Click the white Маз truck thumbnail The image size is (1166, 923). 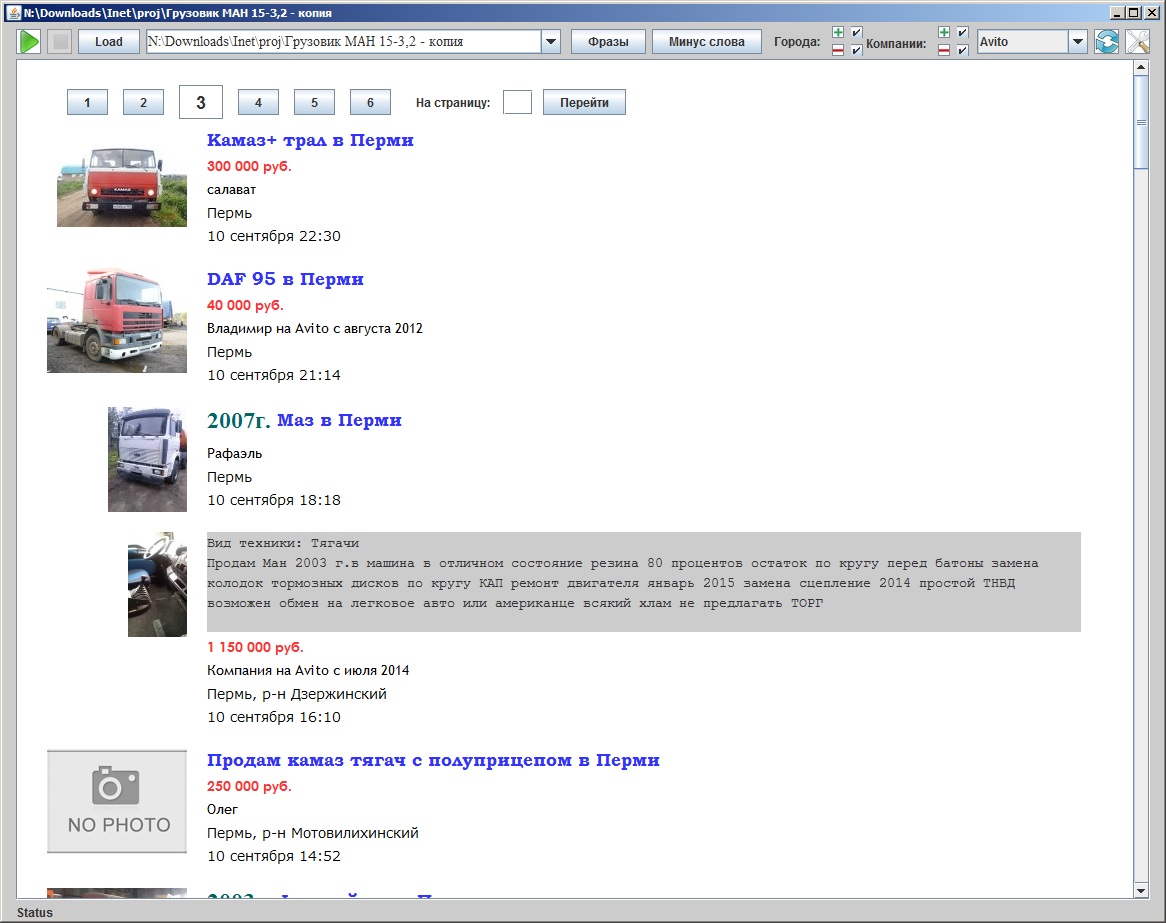147,459
